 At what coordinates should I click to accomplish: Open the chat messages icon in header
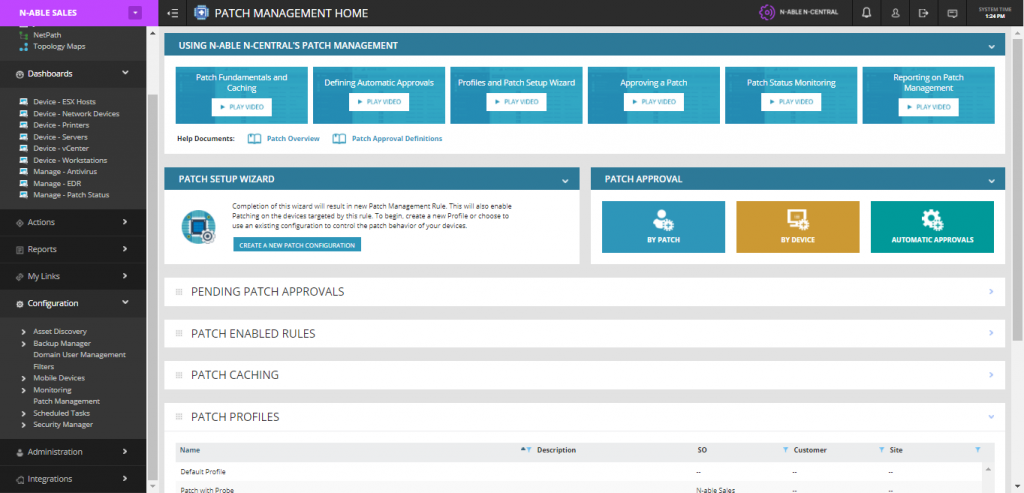click(952, 13)
